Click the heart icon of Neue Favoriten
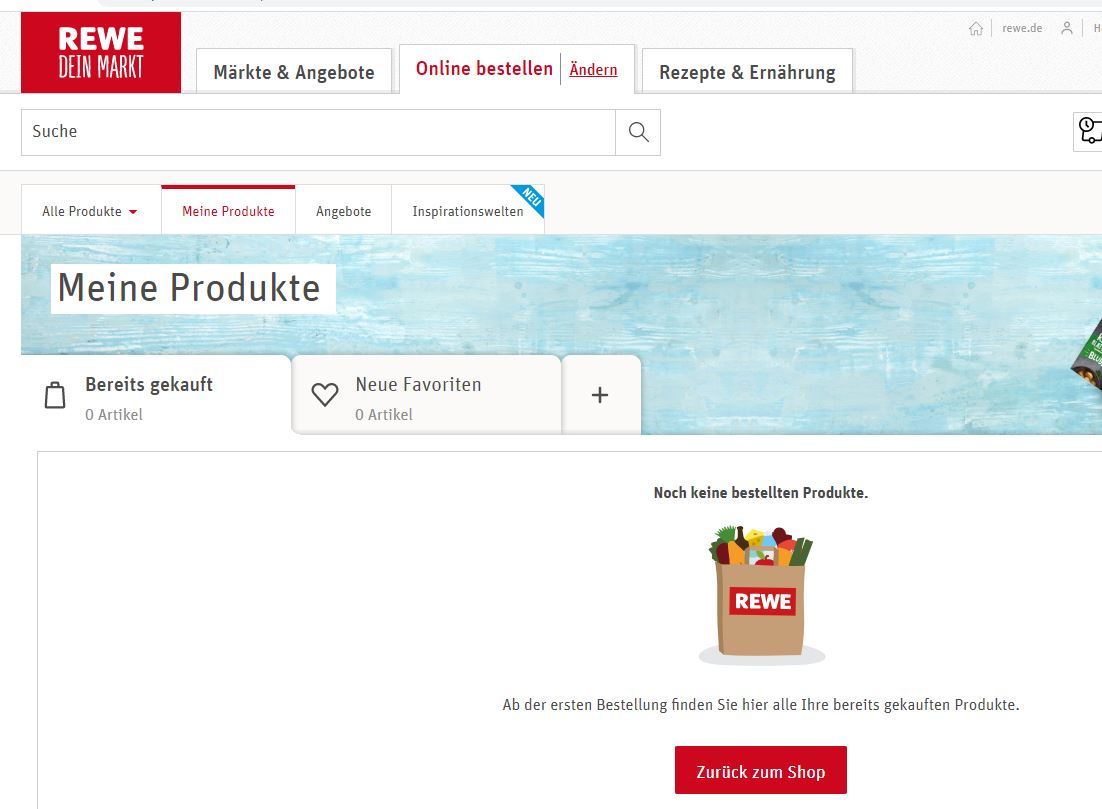This screenshot has height=809, width=1102. (x=325, y=395)
